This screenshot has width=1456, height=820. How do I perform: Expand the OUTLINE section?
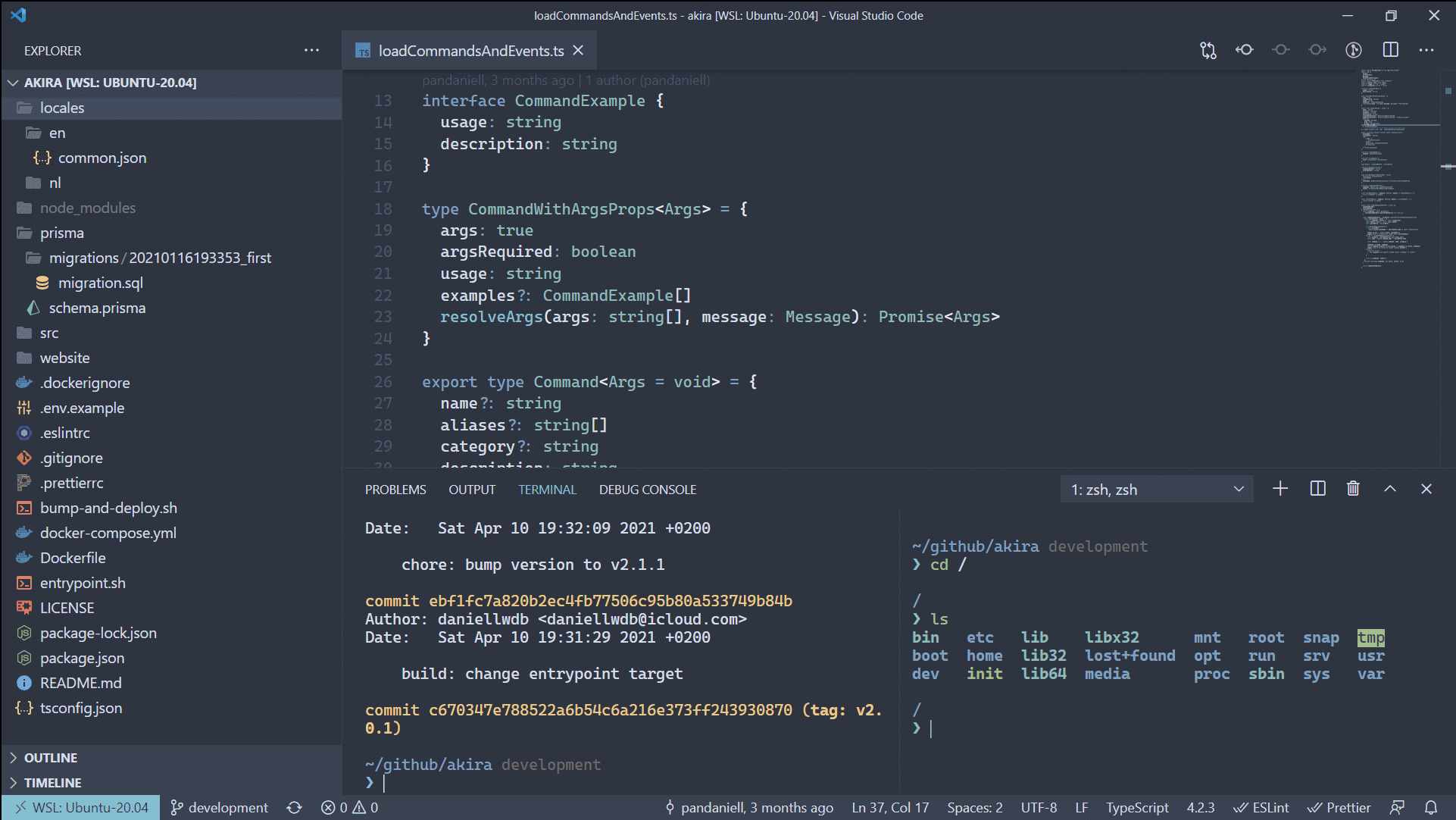coord(171,758)
